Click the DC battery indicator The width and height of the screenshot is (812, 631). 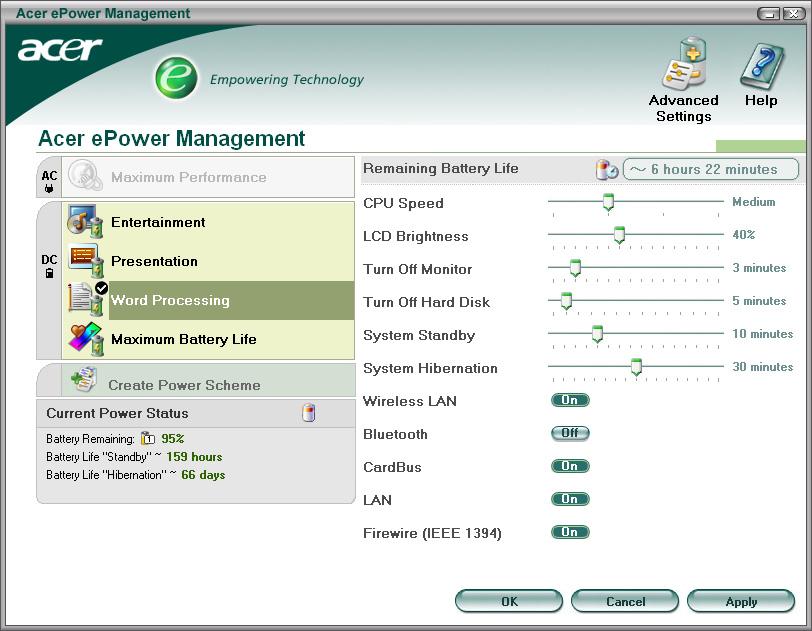tap(49, 266)
